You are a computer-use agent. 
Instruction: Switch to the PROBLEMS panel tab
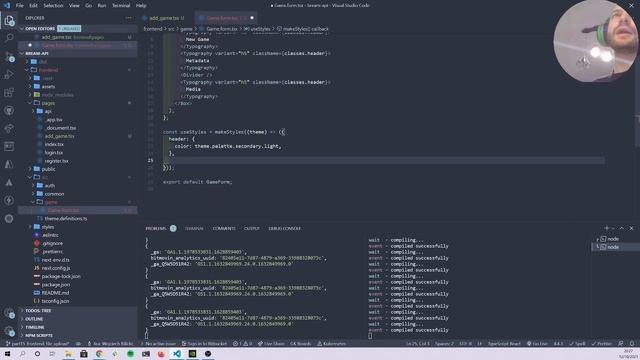click(156, 228)
